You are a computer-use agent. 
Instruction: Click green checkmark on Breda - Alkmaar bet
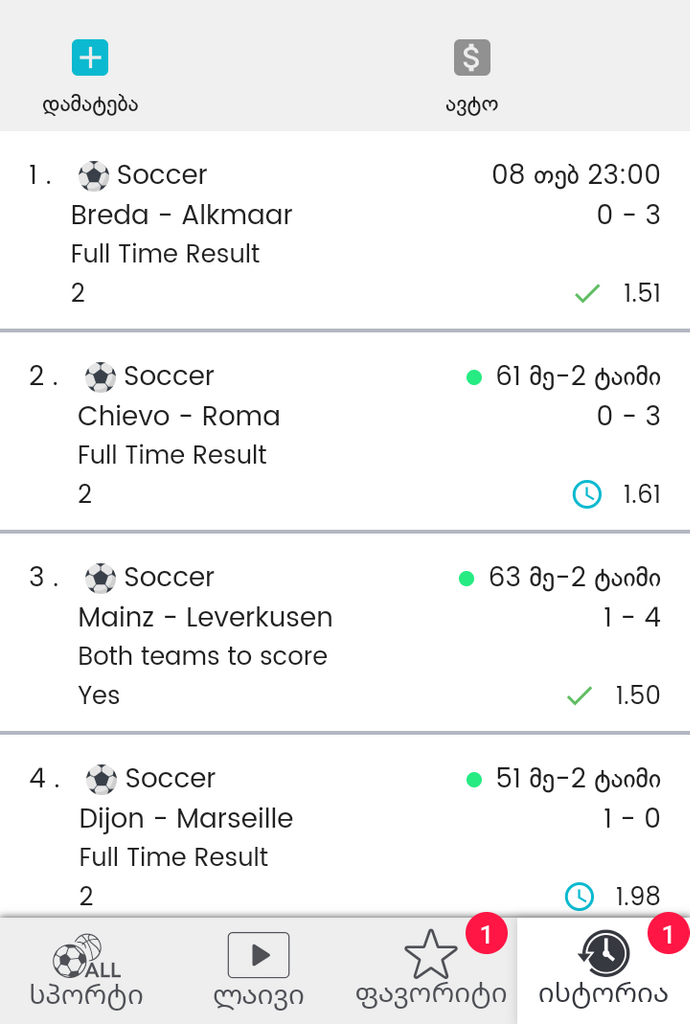[x=587, y=293]
